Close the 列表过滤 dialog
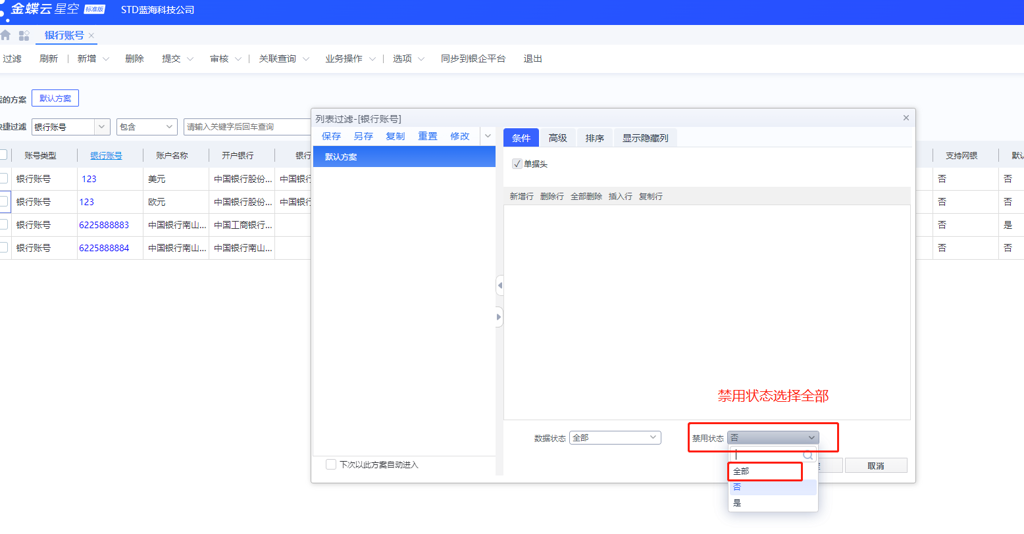Screen dimensions: 1024x534 (906, 118)
